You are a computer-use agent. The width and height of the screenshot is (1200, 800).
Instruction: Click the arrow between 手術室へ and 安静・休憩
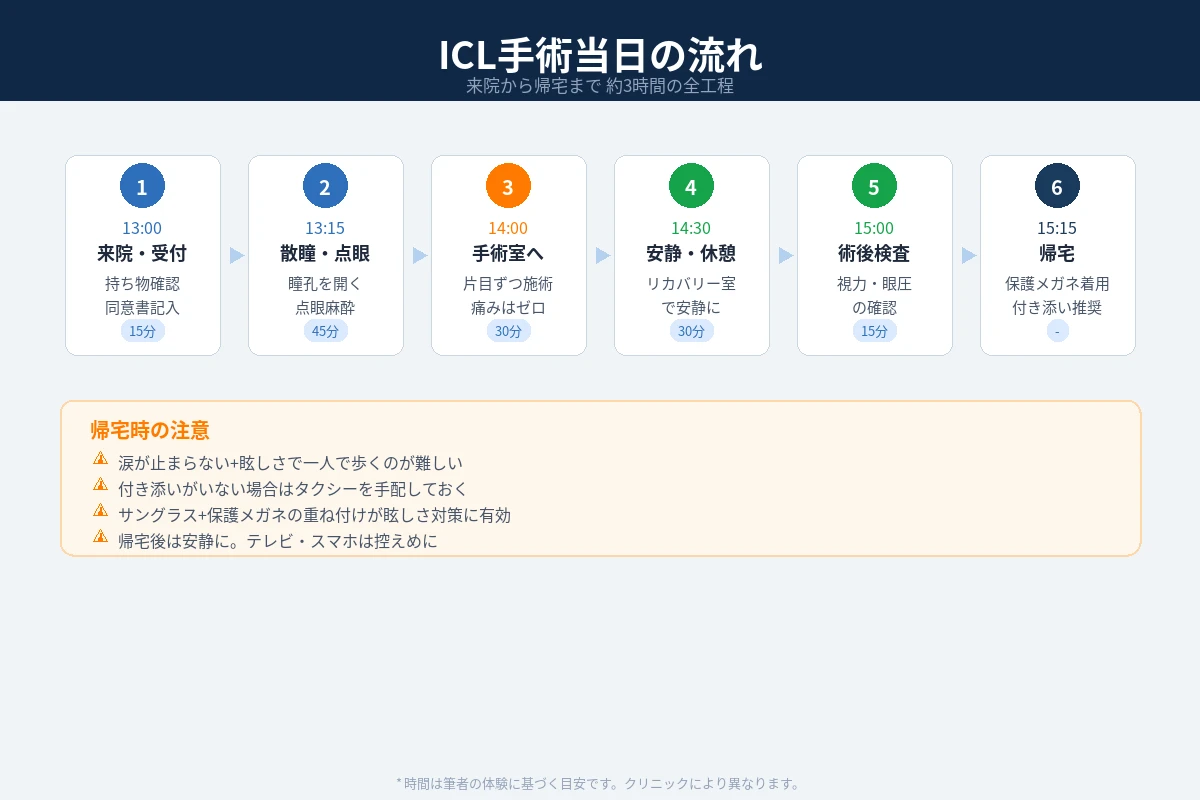click(x=600, y=255)
